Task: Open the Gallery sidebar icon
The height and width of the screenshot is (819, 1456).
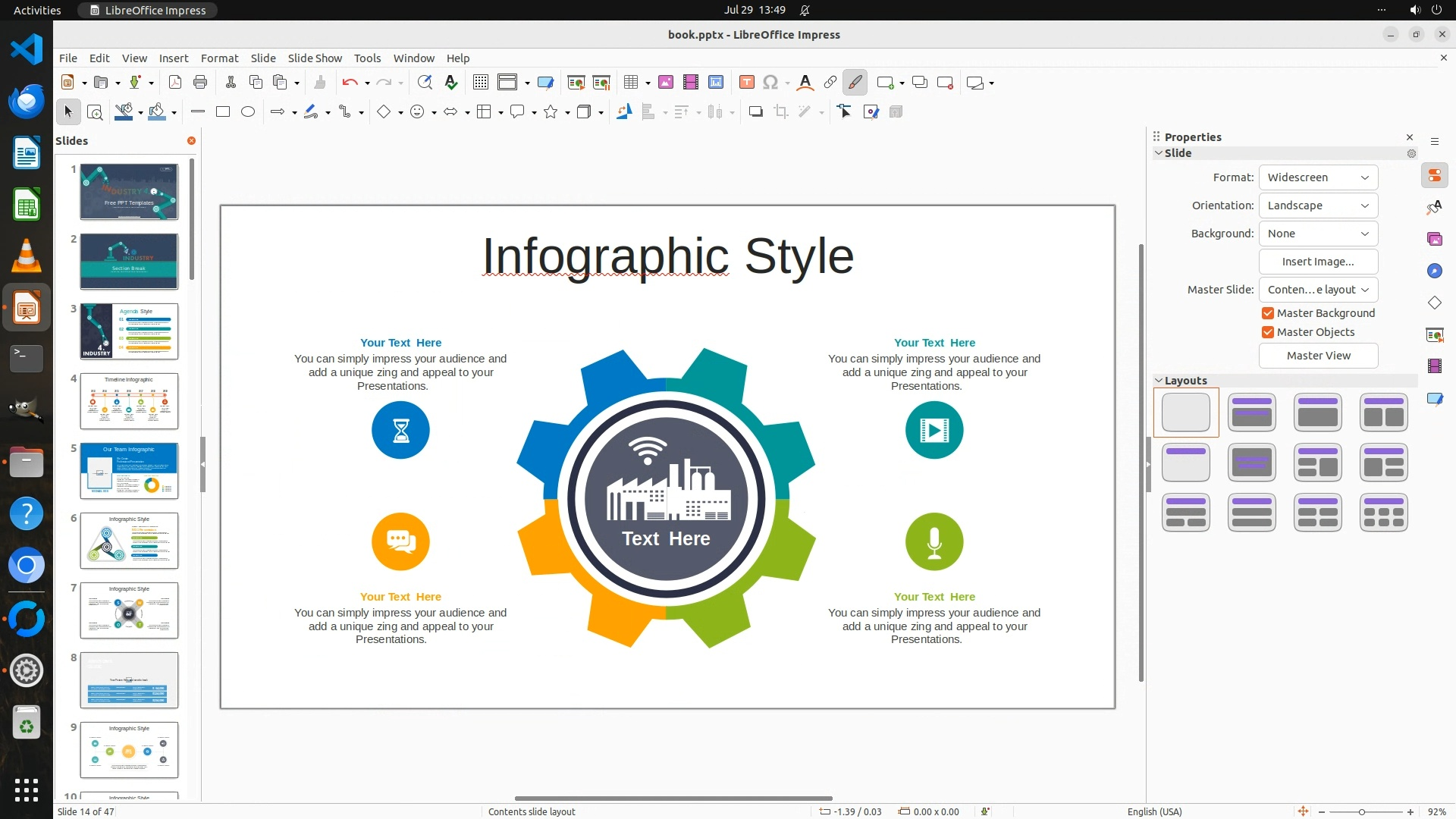Action: (x=1434, y=239)
